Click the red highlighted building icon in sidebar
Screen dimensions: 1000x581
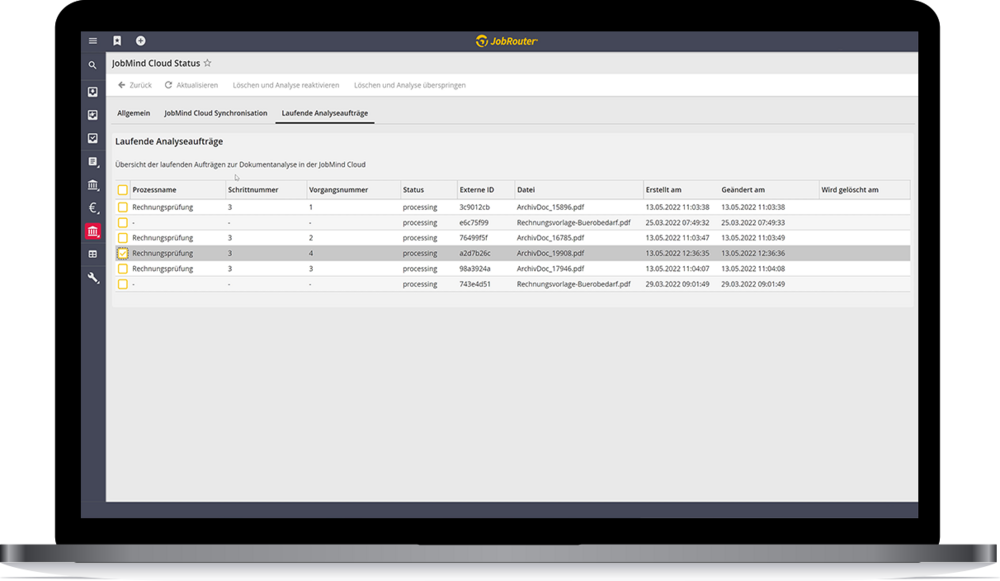pyautogui.click(x=93, y=232)
